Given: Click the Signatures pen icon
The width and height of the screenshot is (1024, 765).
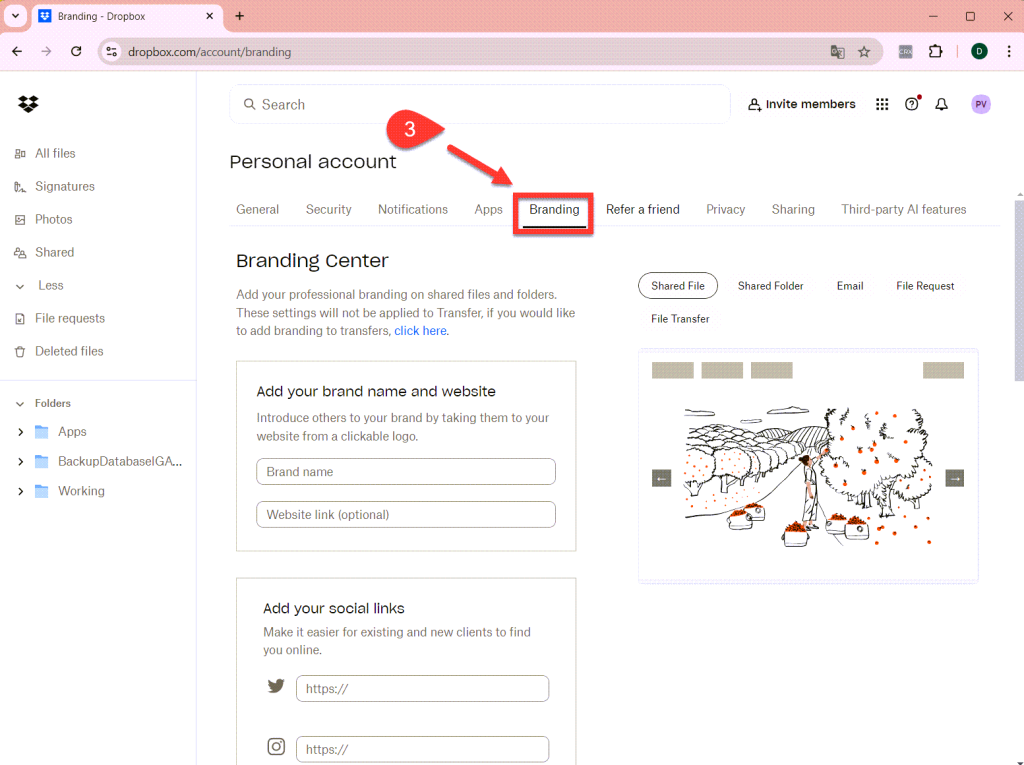Looking at the screenshot, I should 20,187.
